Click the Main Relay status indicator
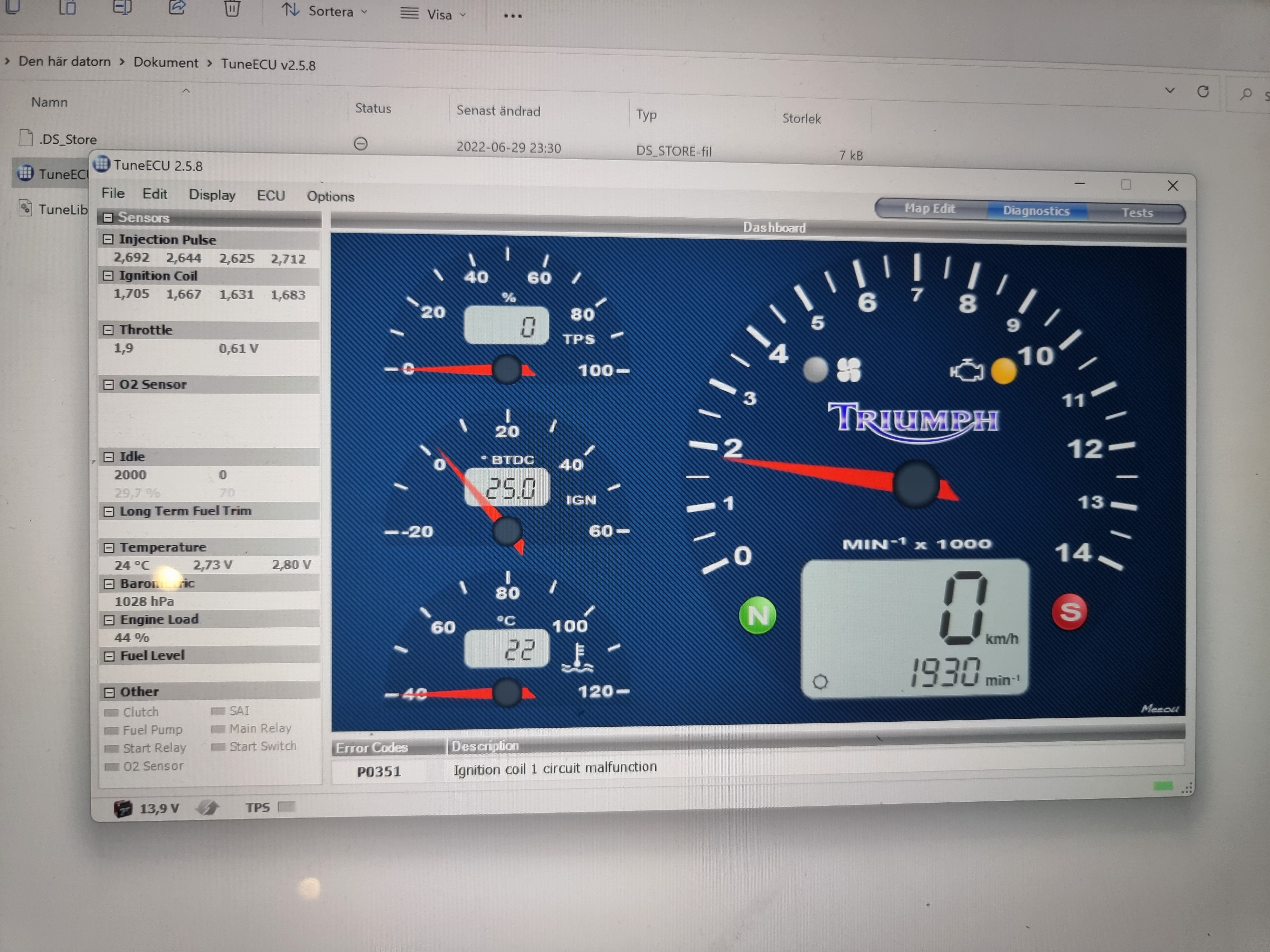The width and height of the screenshot is (1270, 952). (x=217, y=729)
